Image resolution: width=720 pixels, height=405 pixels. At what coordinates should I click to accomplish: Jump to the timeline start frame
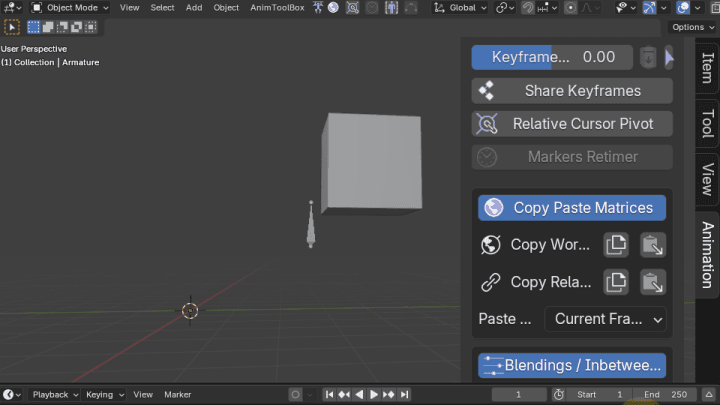coord(329,395)
